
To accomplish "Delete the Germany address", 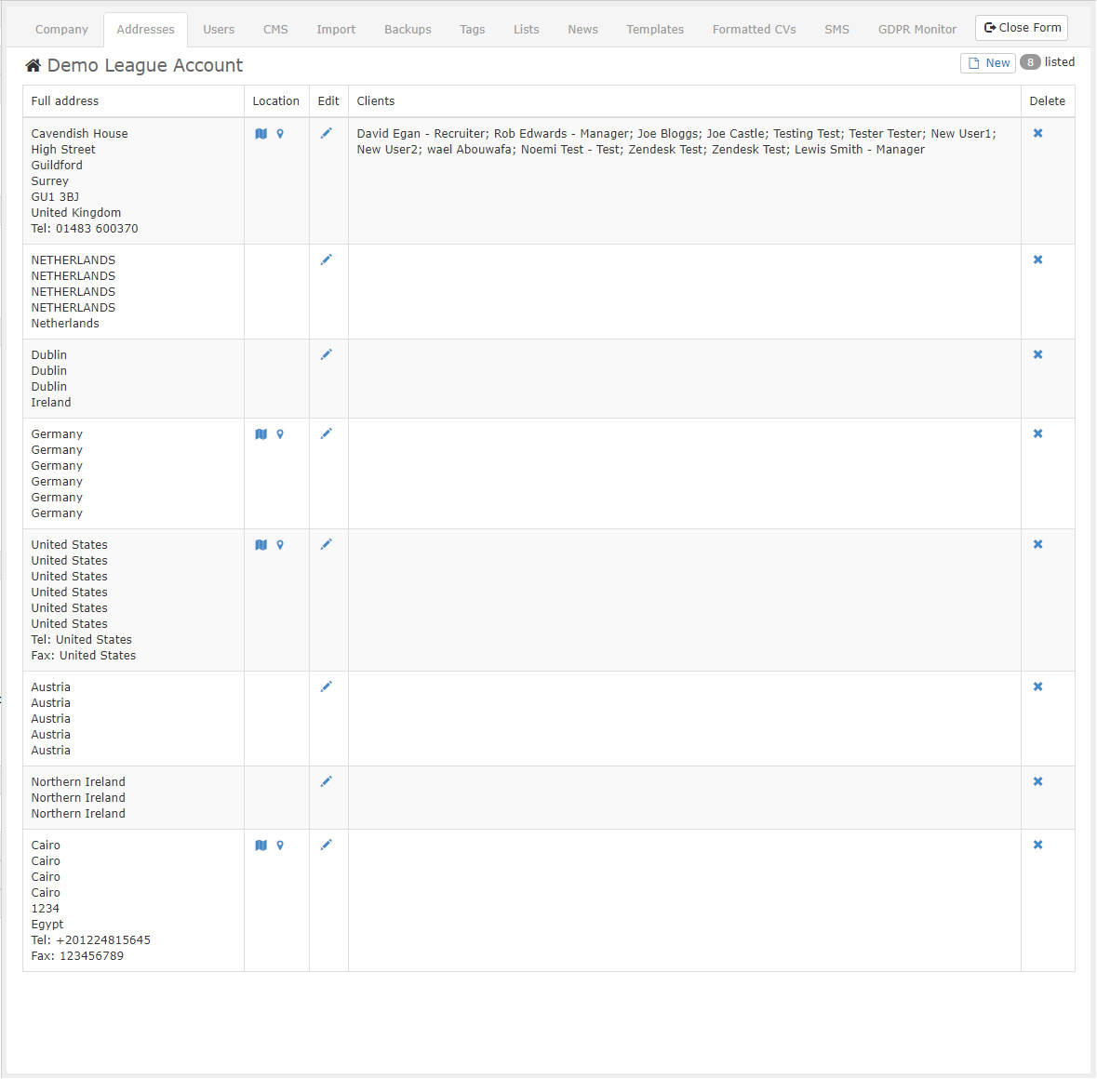I will pos(1037,433).
